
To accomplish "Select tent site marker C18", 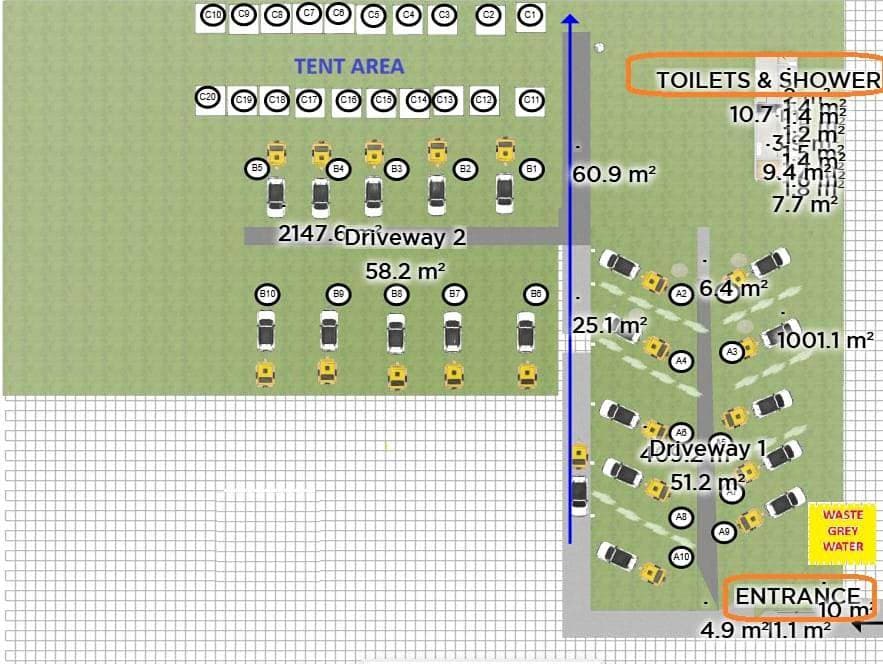I will 277,100.
